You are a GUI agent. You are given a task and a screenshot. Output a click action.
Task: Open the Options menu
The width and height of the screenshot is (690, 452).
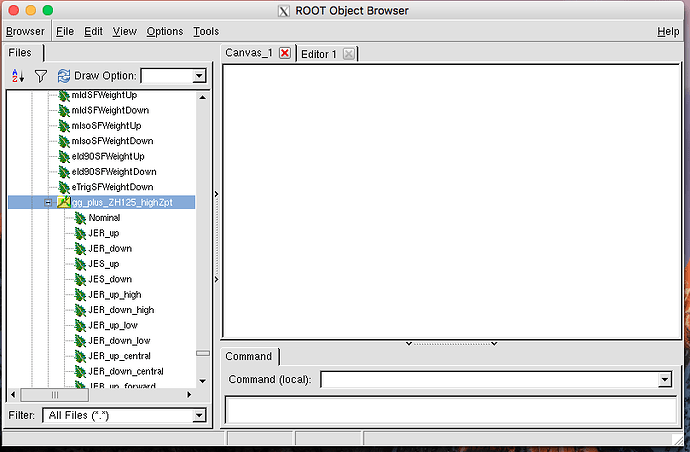click(165, 31)
